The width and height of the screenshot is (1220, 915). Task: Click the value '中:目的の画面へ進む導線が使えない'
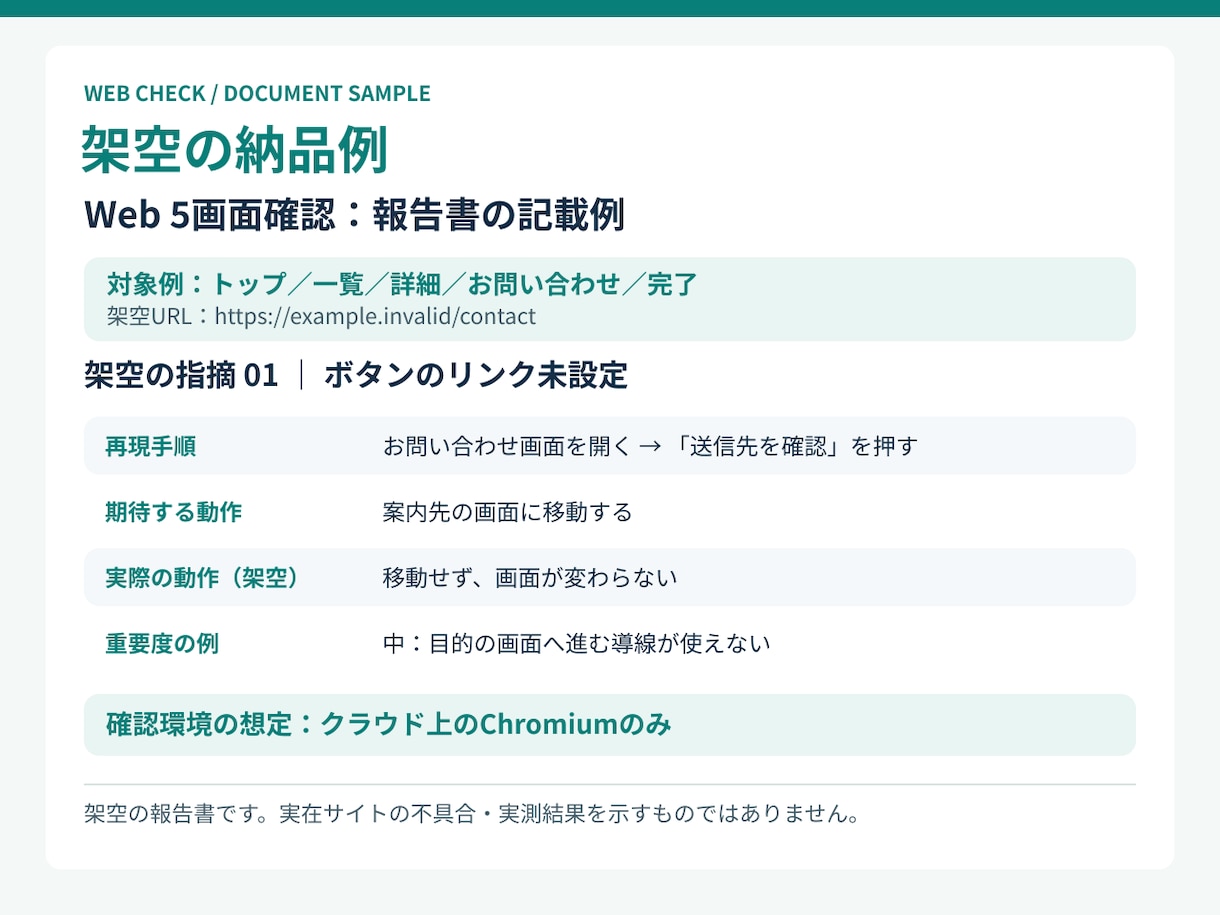tap(576, 644)
